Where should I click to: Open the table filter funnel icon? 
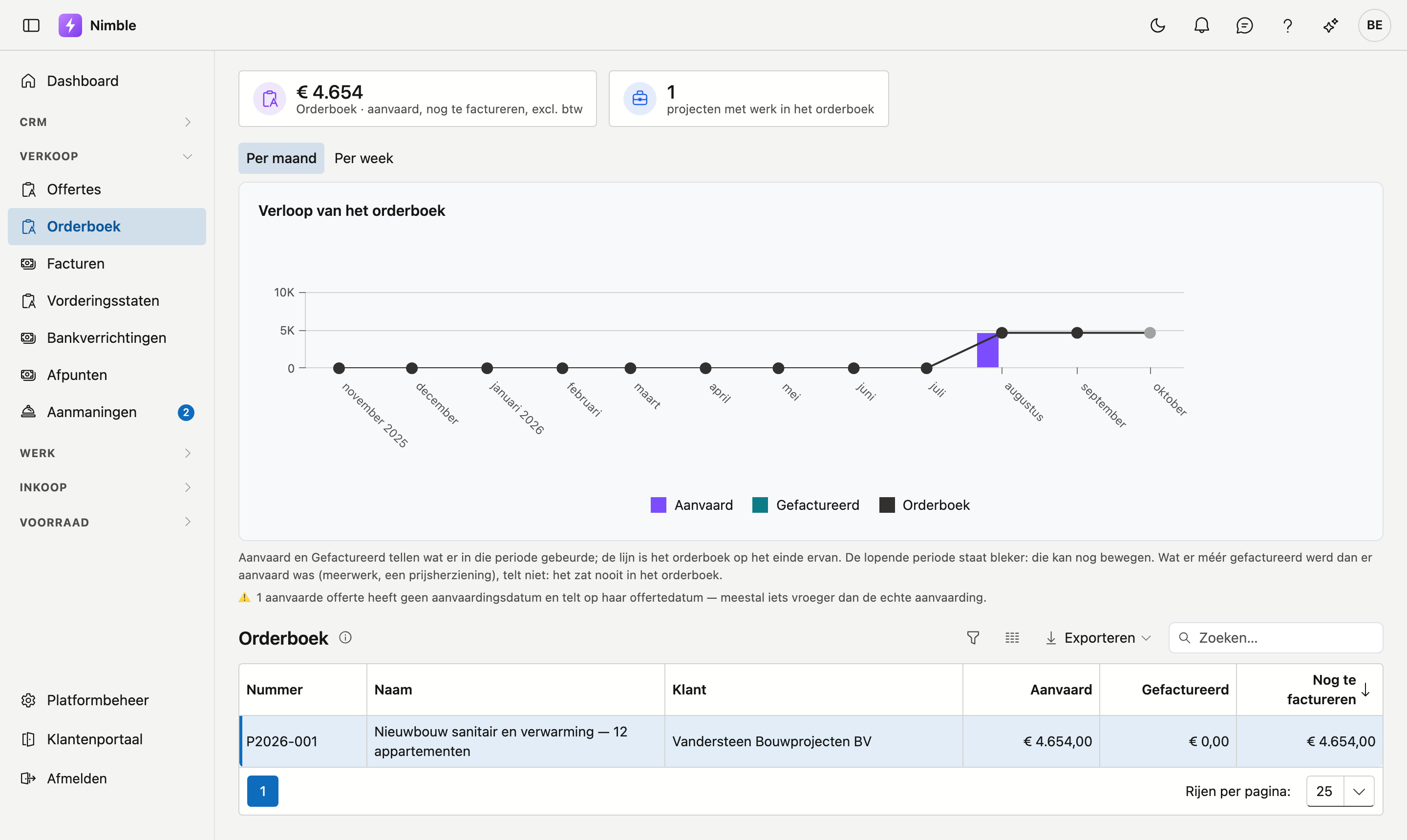point(973,638)
